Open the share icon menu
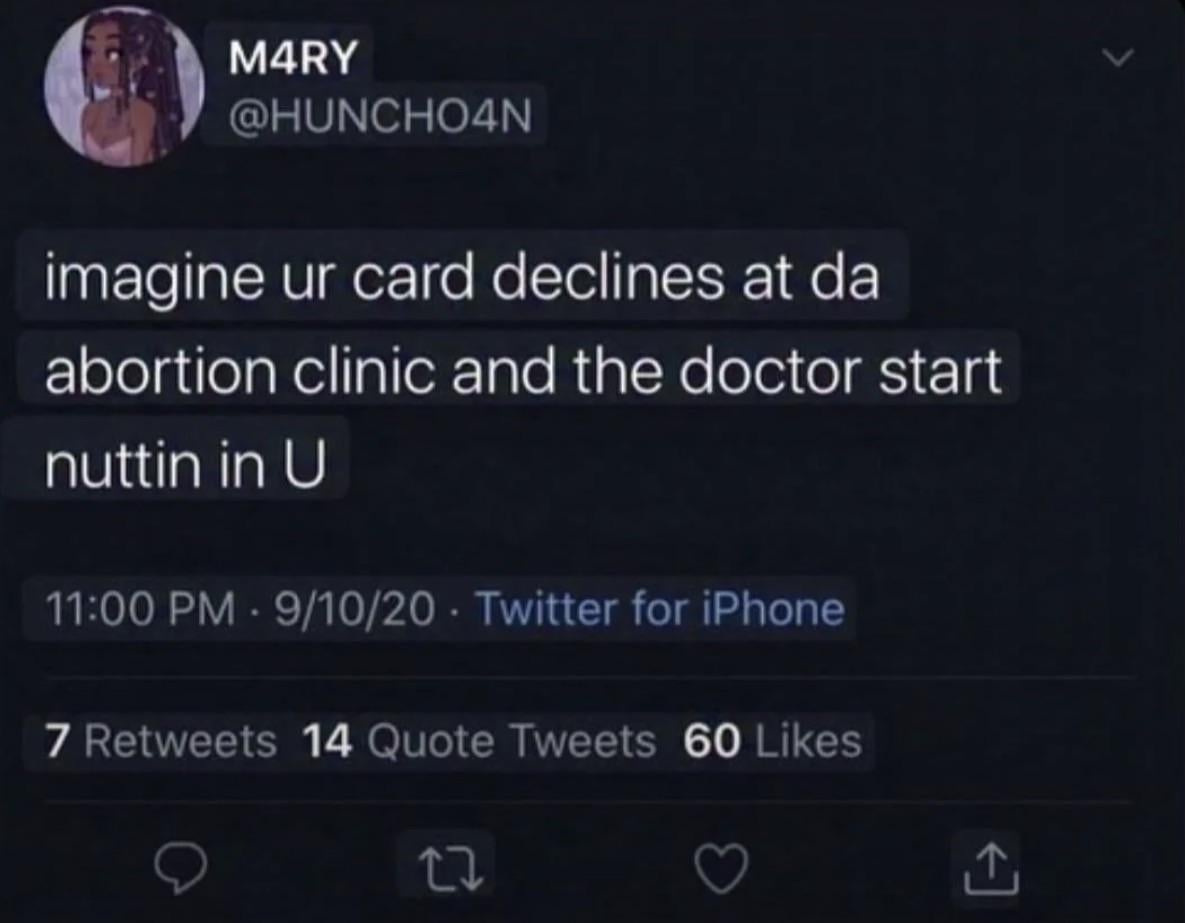Viewport: 1185px width, 923px height. tap(992, 869)
